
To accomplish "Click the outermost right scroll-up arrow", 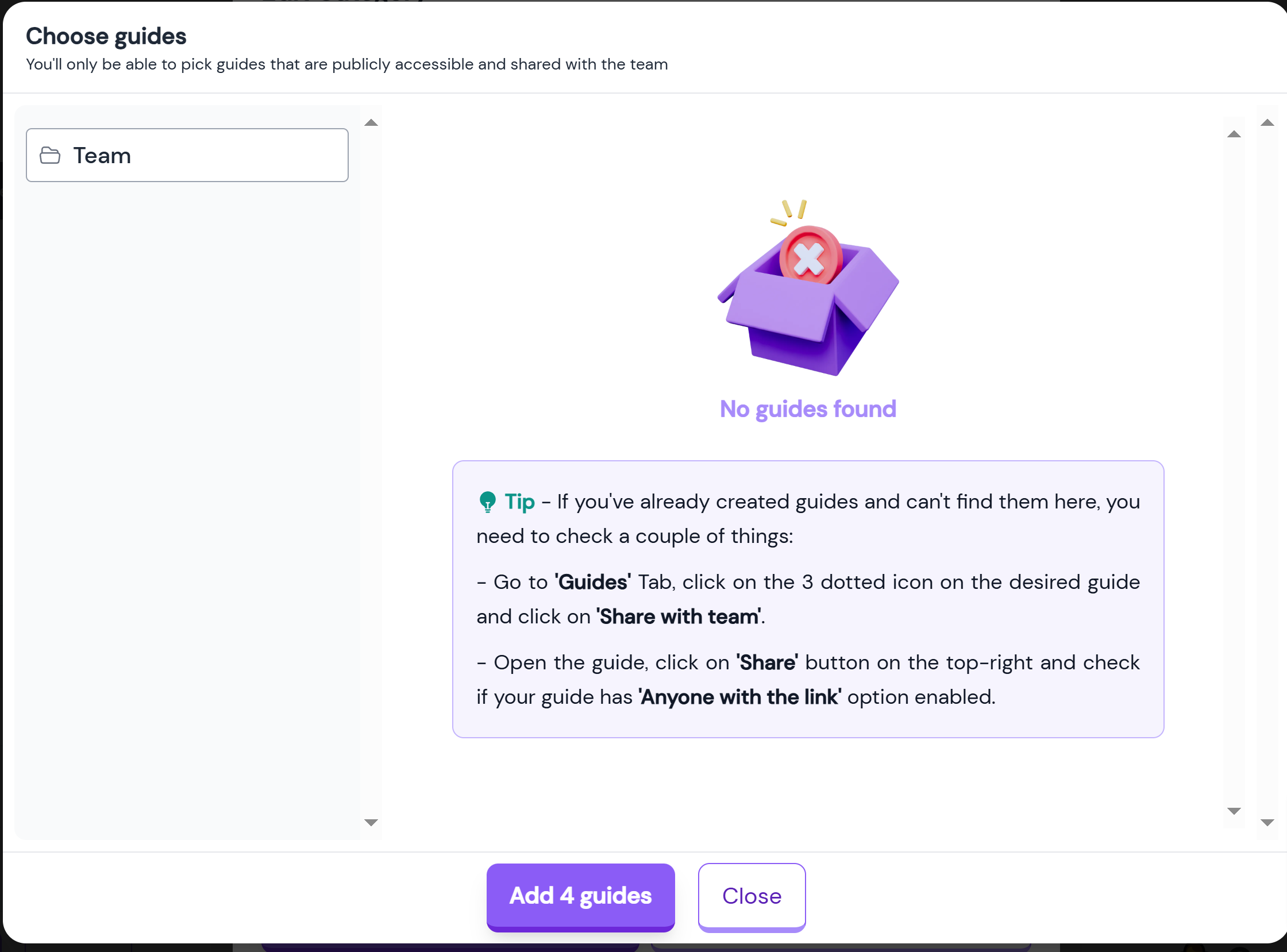I will [1267, 123].
